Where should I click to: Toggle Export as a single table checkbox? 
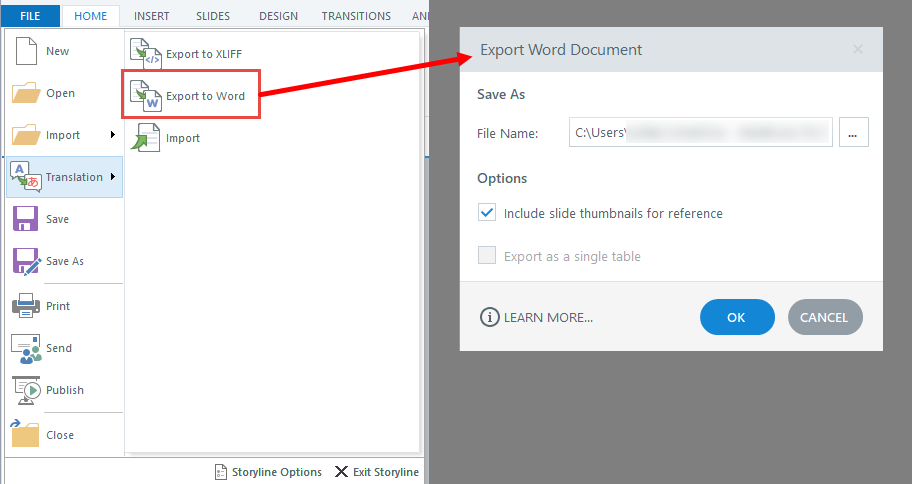click(487, 256)
